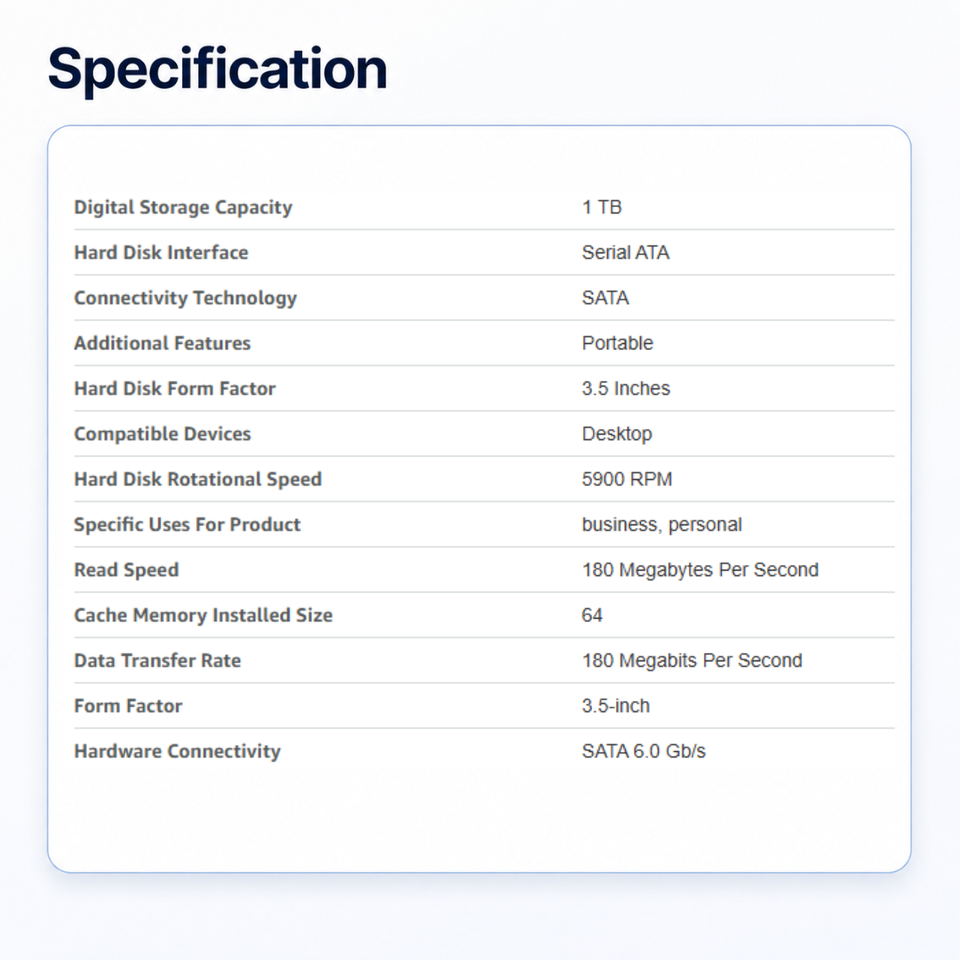Image resolution: width=960 pixels, height=960 pixels.
Task: Click the 3.5-inch Form Factor value
Action: [615, 705]
